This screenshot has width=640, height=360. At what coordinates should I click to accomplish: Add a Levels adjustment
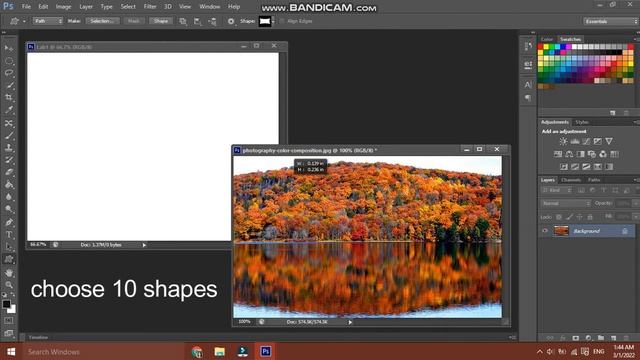[575, 141]
